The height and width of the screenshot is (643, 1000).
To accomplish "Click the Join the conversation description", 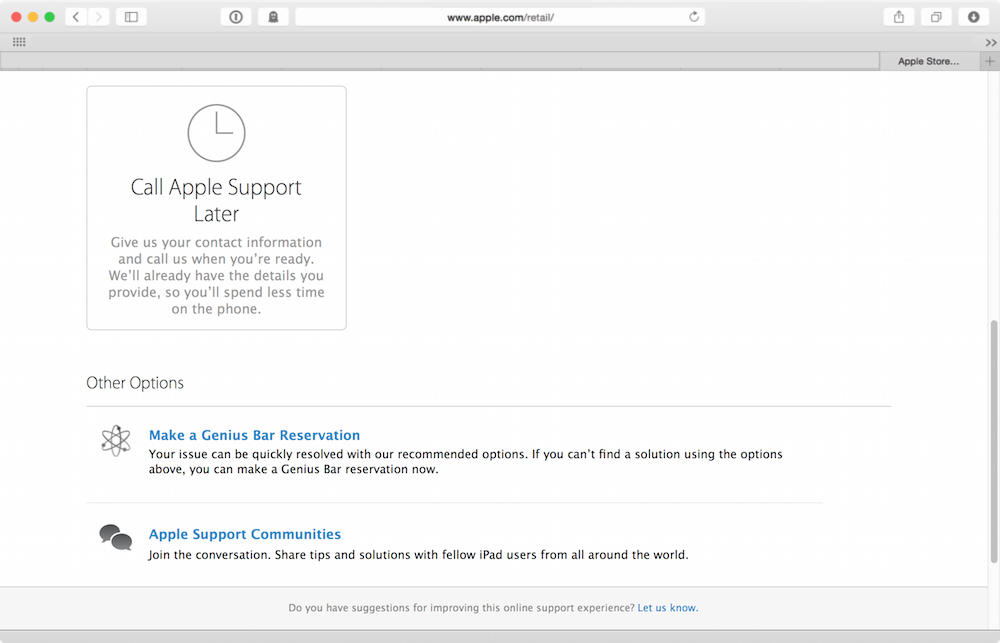I will [x=418, y=555].
